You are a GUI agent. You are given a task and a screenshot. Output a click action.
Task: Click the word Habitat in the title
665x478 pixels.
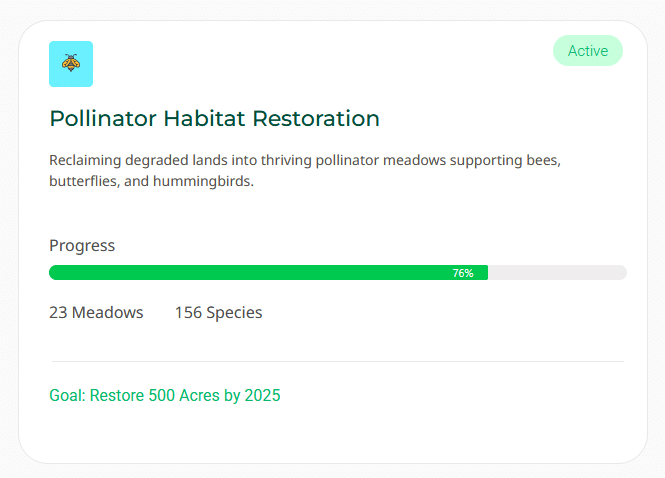coord(207,118)
